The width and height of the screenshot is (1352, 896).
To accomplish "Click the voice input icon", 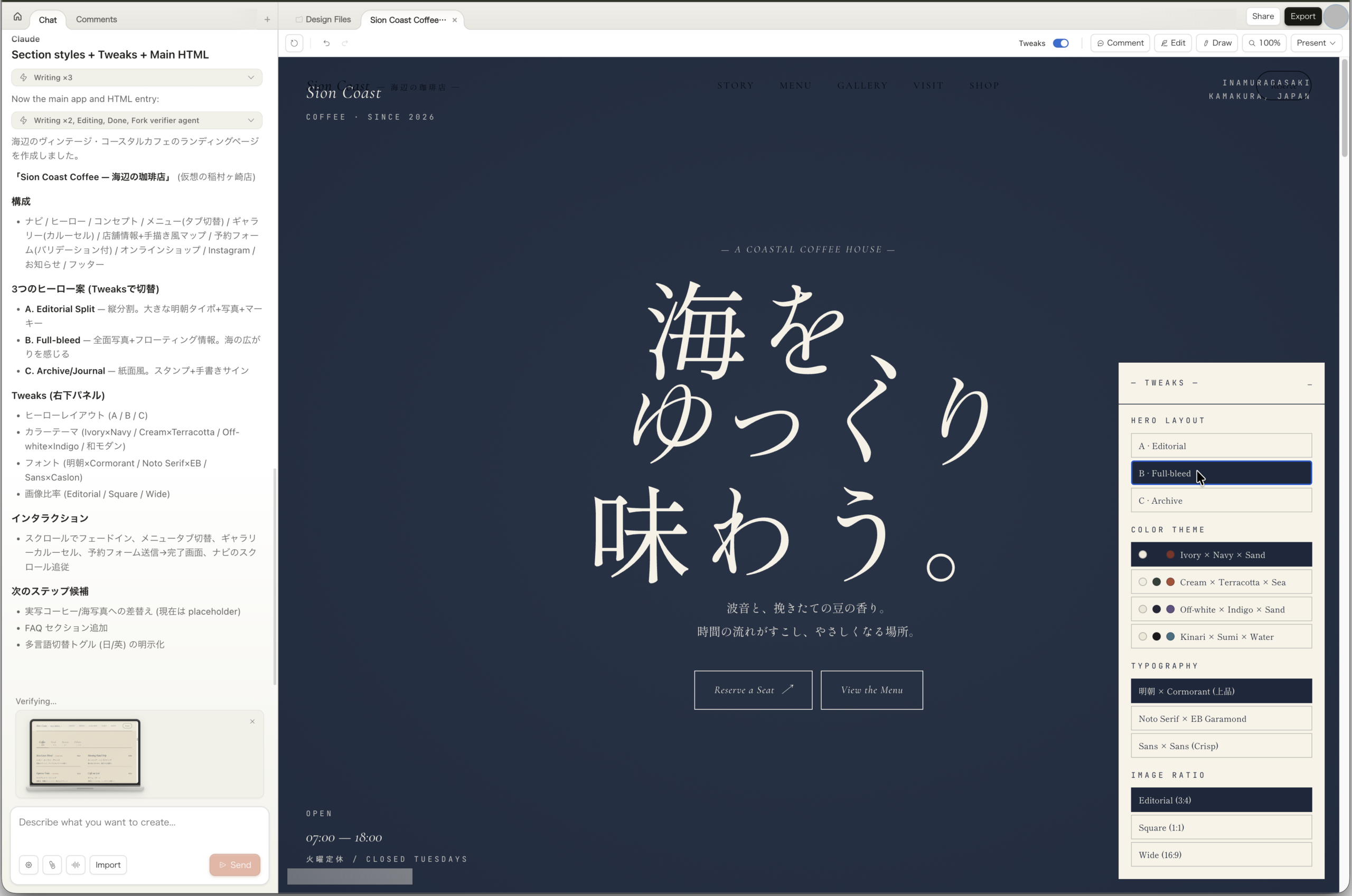I will 76,864.
